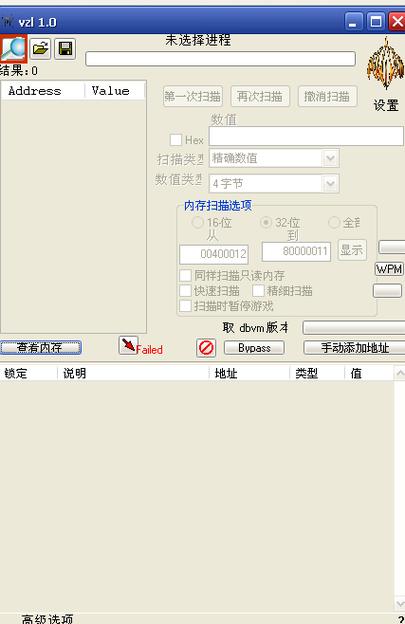Image resolution: width=405 pixels, height=624 pixels.
Task: Click the progress bar below 未选择进程
Action: (x=220, y=58)
